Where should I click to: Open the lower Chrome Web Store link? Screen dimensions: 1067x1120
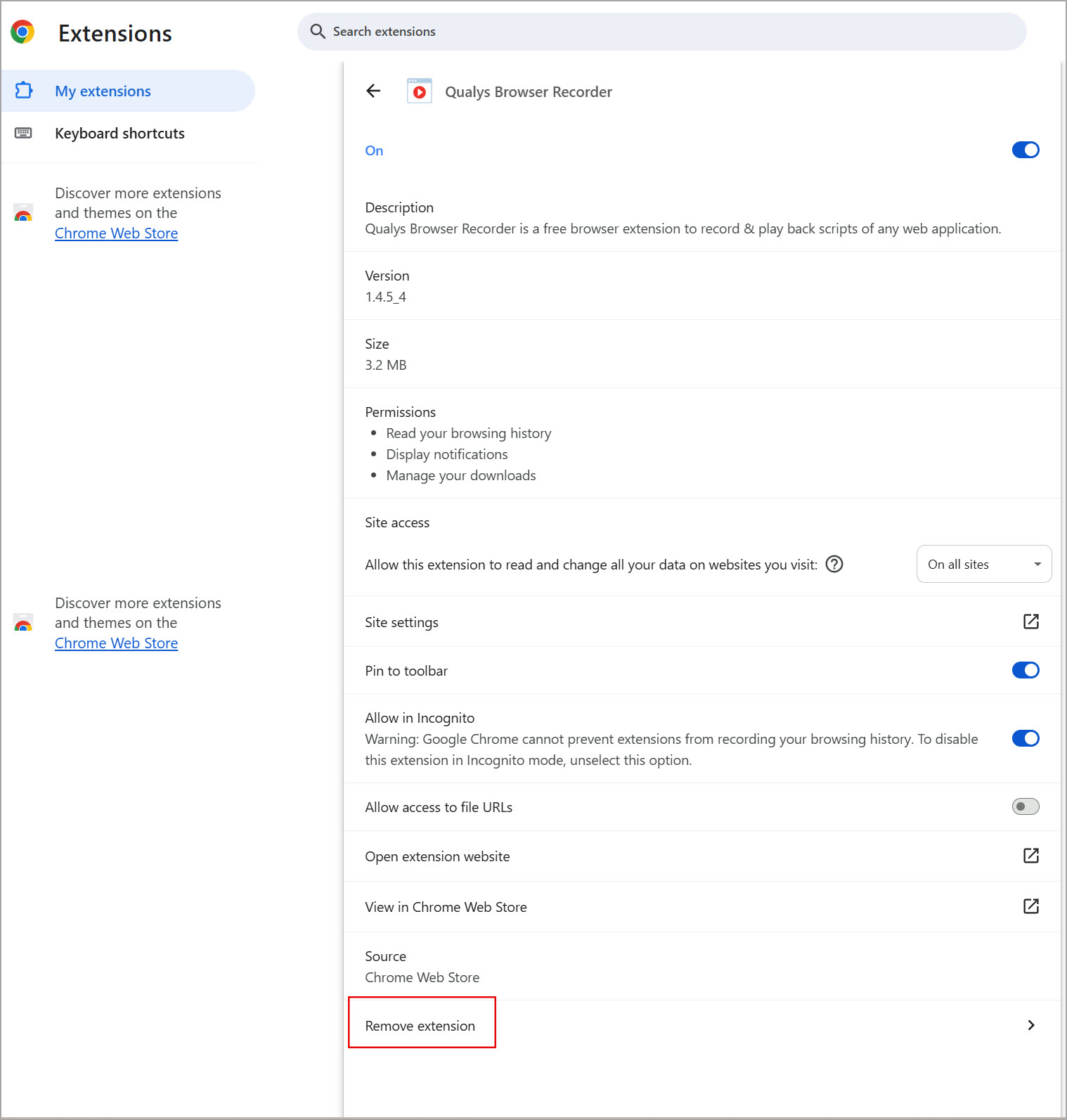tap(116, 643)
